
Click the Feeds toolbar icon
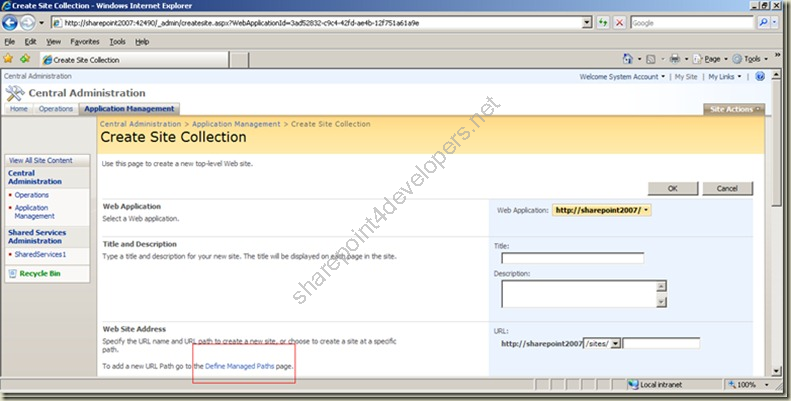[x=651, y=59]
